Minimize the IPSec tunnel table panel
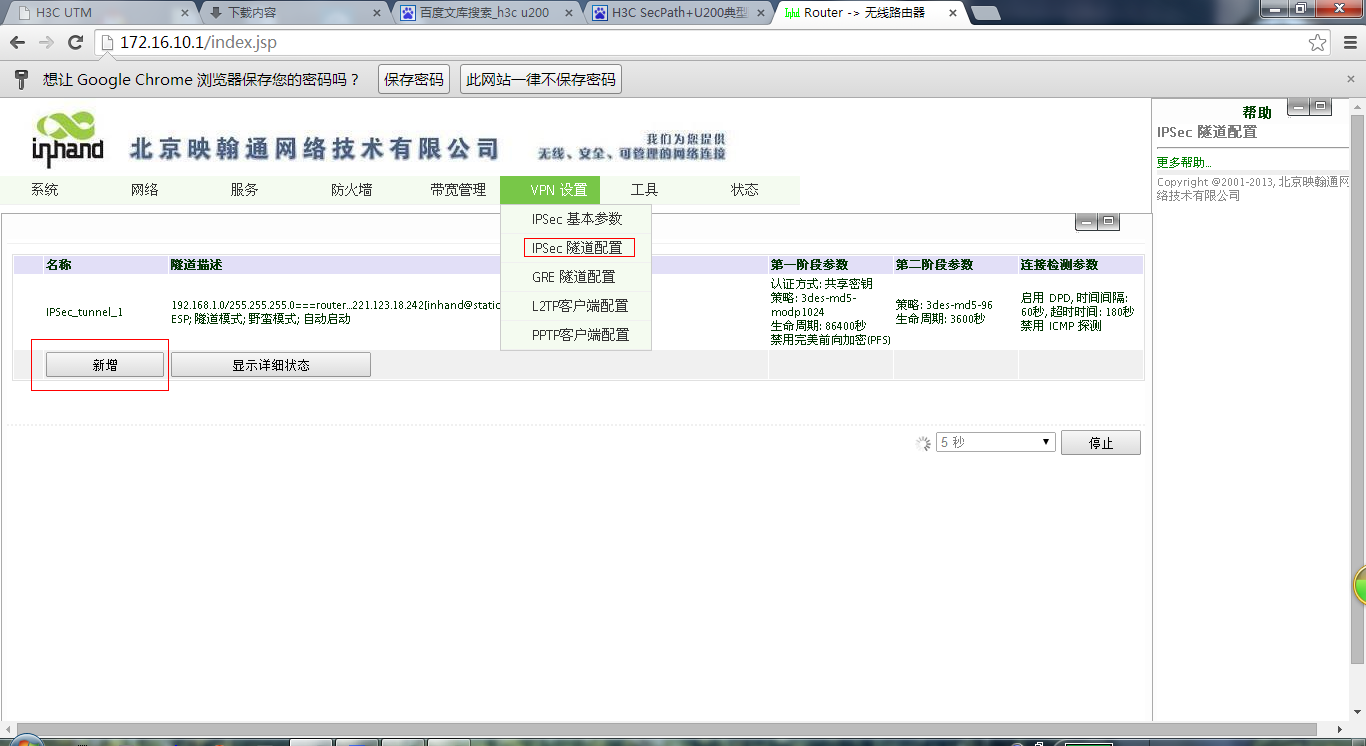The height and width of the screenshot is (746, 1366). pos(1086,222)
